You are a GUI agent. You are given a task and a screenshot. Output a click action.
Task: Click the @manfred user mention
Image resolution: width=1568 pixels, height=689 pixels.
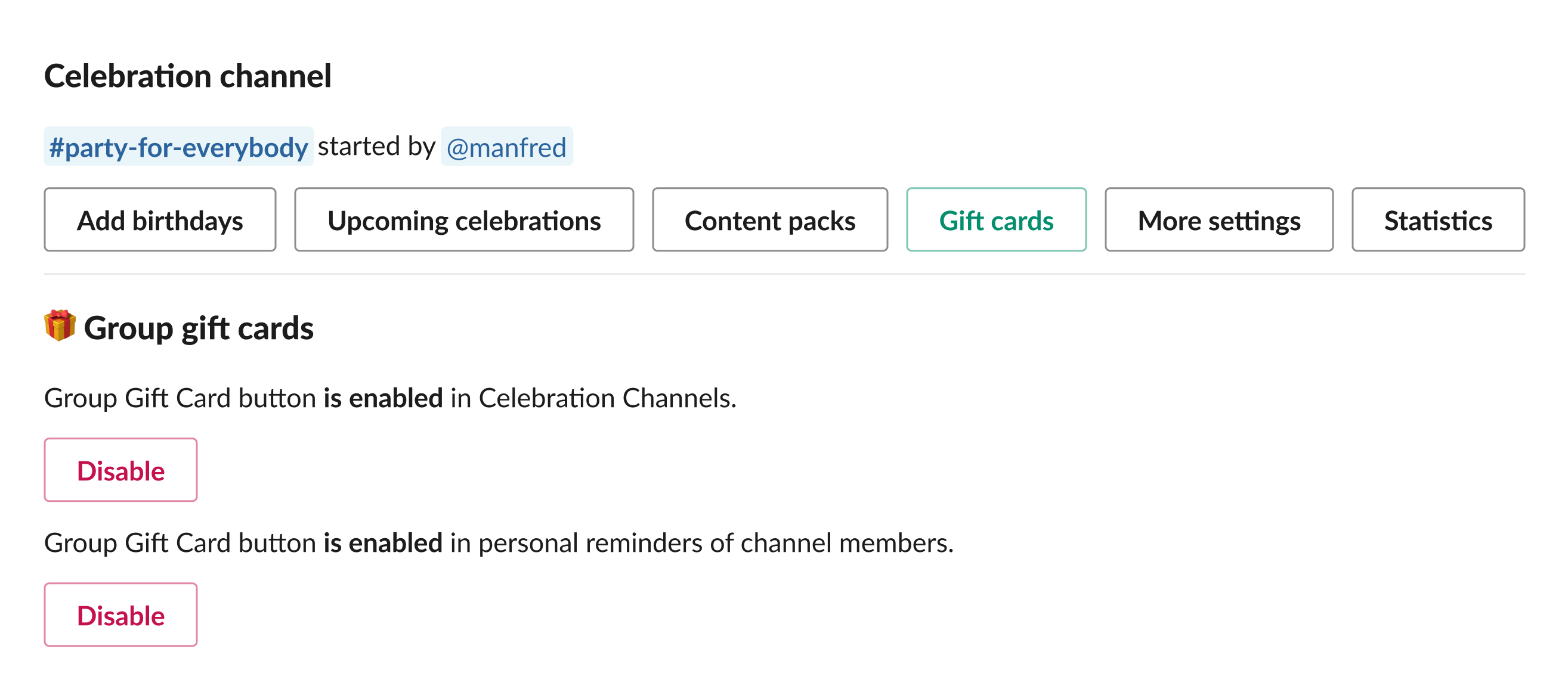(506, 146)
